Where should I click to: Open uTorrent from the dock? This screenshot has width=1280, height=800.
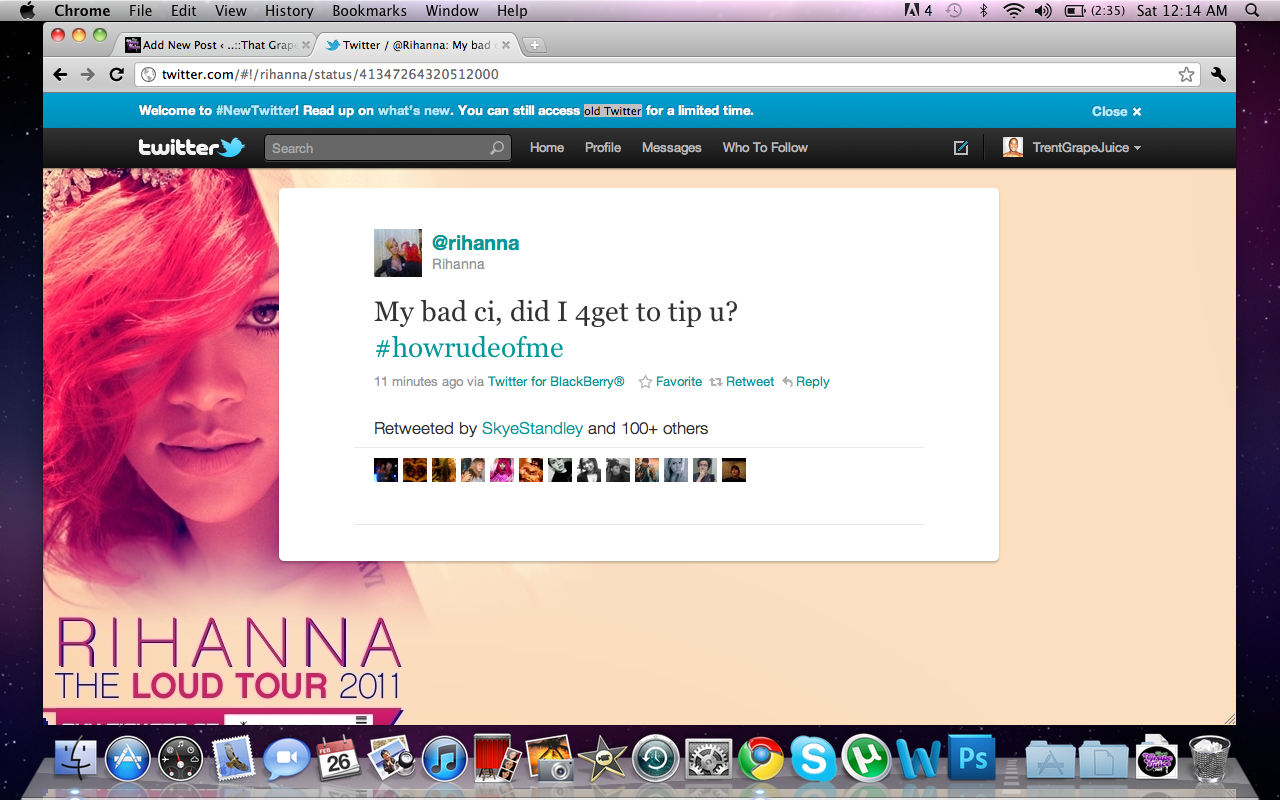[865, 760]
